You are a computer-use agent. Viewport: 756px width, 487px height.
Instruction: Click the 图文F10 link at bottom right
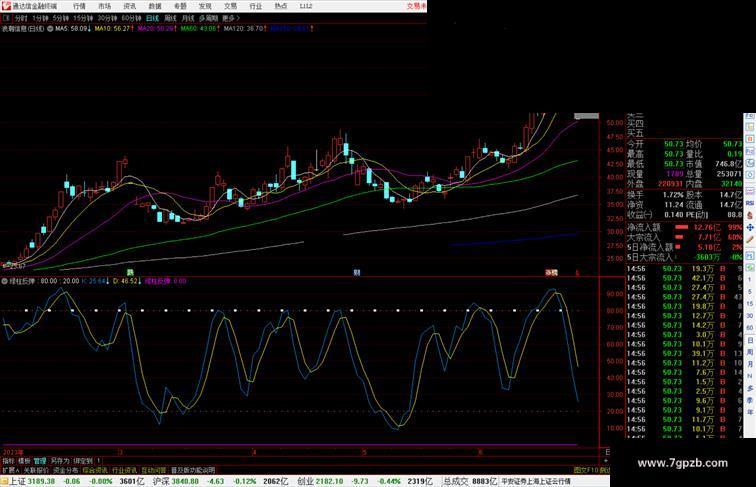click(586, 470)
